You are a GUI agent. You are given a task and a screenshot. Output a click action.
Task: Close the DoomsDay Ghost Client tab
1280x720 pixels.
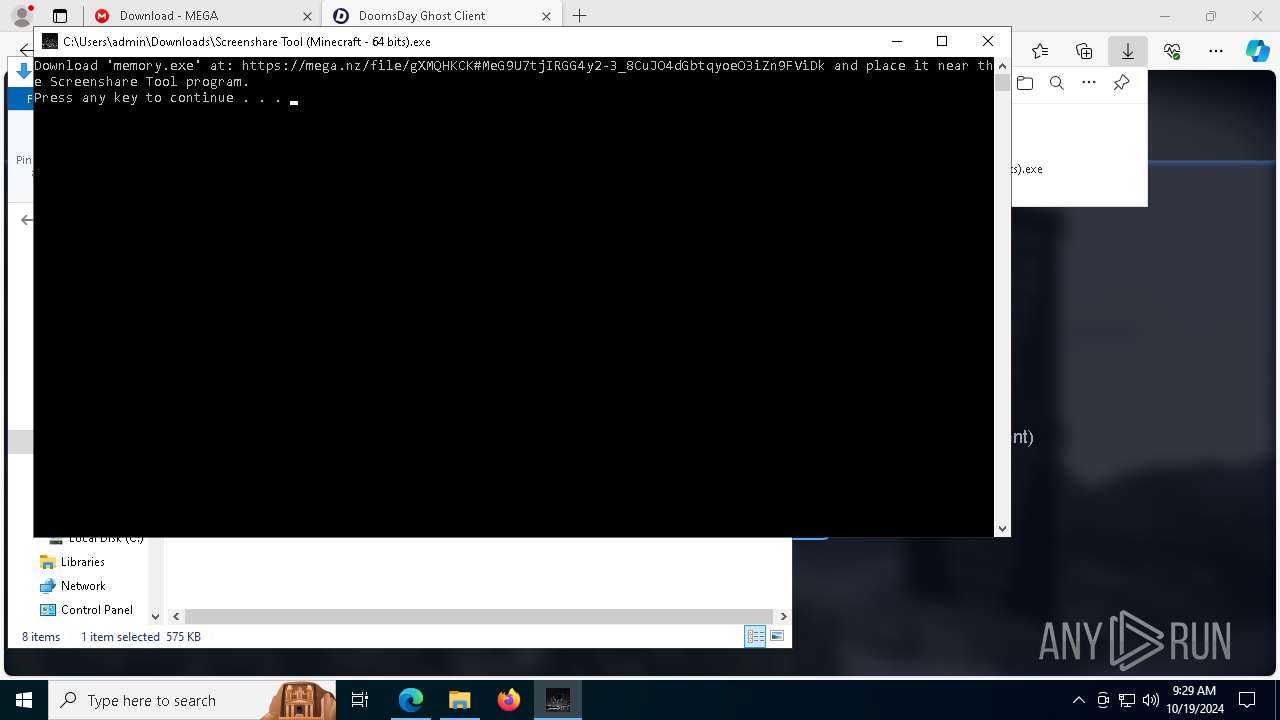click(546, 16)
